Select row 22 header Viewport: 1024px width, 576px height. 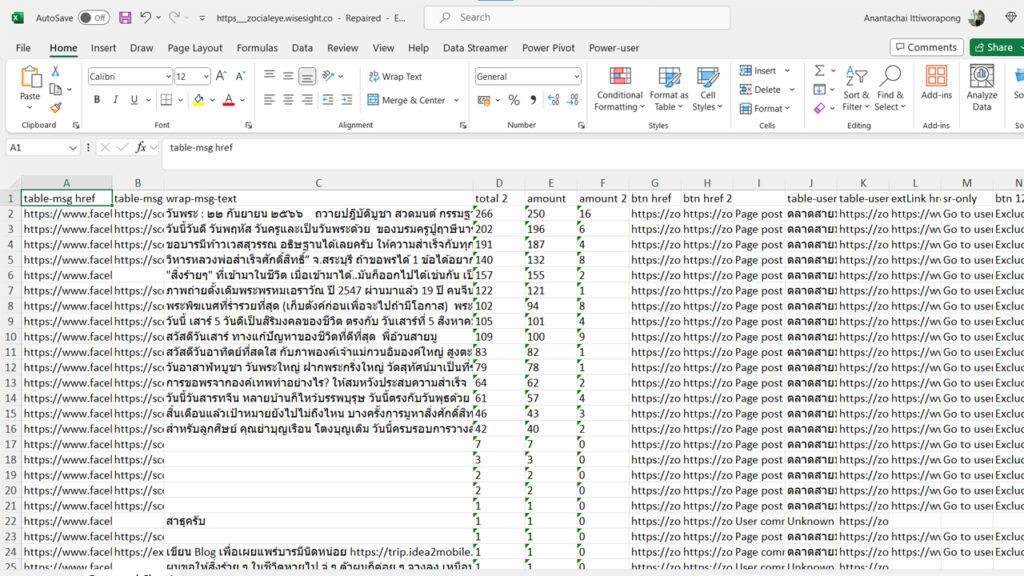10,521
